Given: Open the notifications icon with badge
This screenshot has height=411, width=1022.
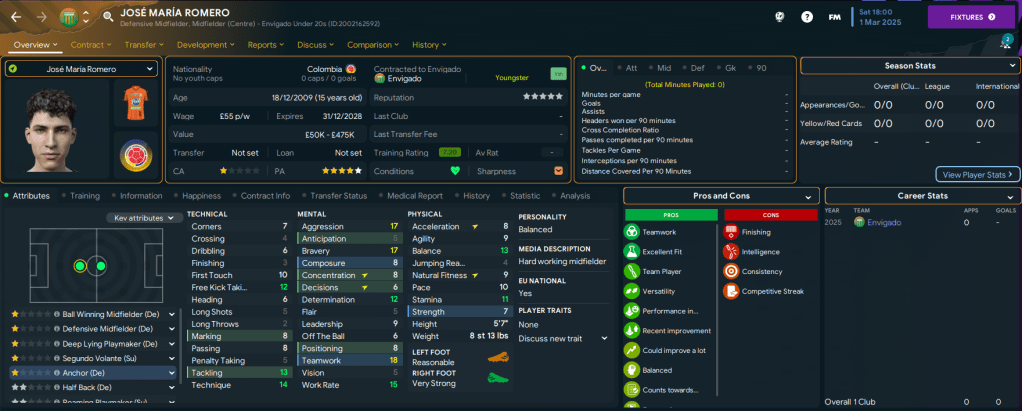Looking at the screenshot, I should point(1005,43).
